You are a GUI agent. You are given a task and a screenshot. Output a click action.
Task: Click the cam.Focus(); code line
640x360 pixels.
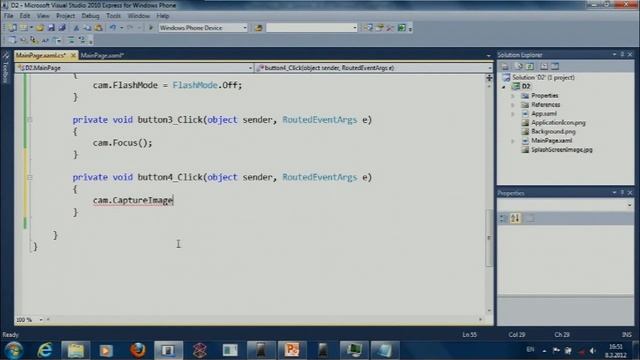tap(122, 143)
